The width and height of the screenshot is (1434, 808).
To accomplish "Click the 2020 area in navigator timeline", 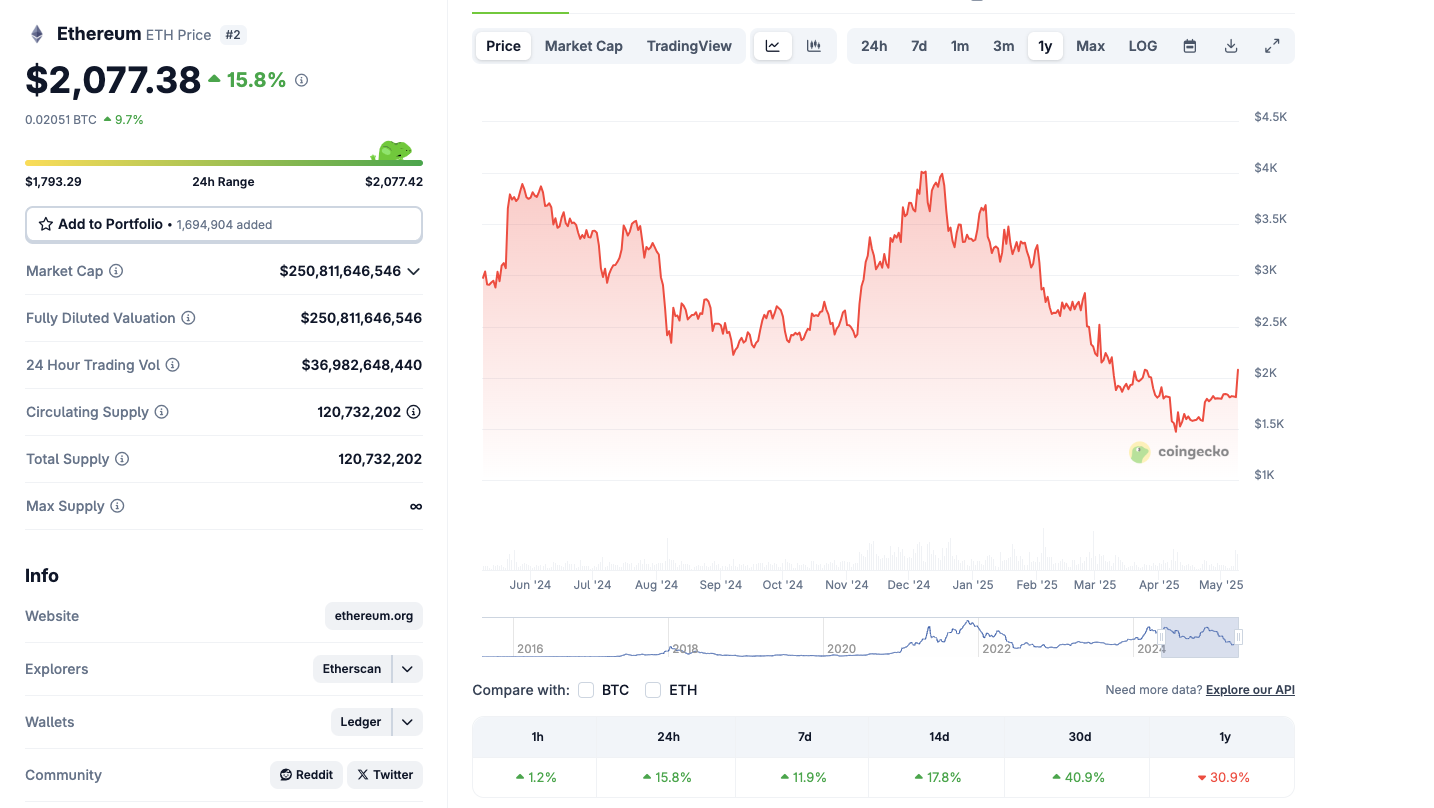I will coord(842,648).
